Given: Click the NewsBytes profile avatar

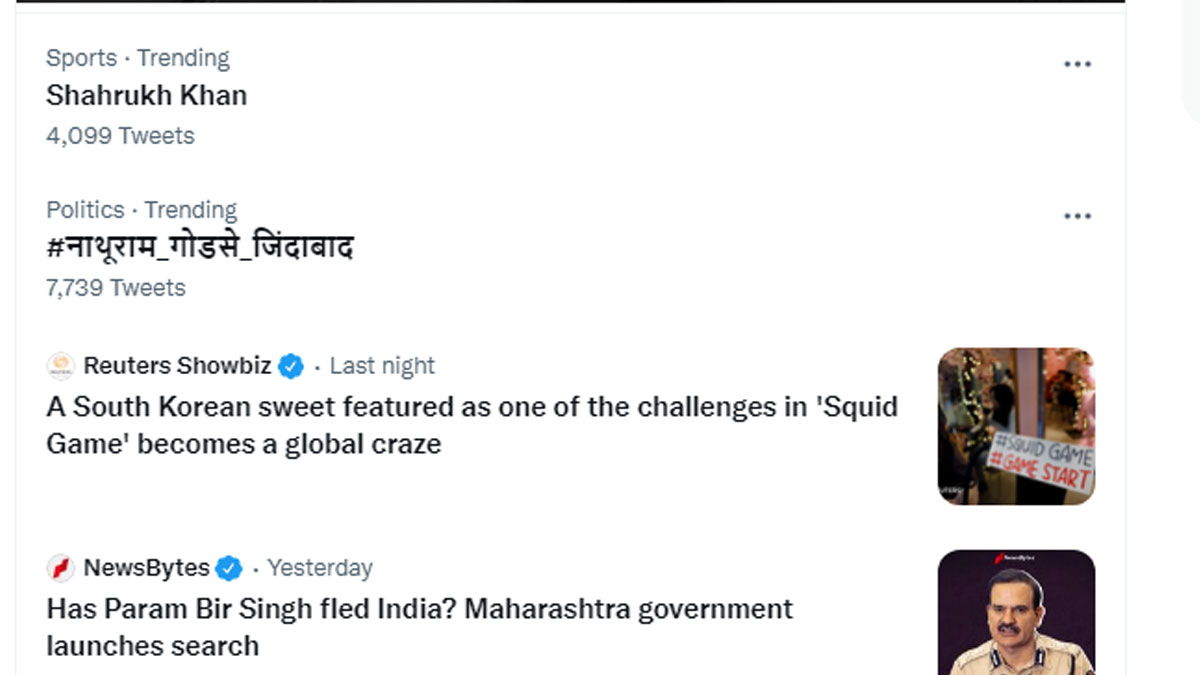Looking at the screenshot, I should point(61,568).
